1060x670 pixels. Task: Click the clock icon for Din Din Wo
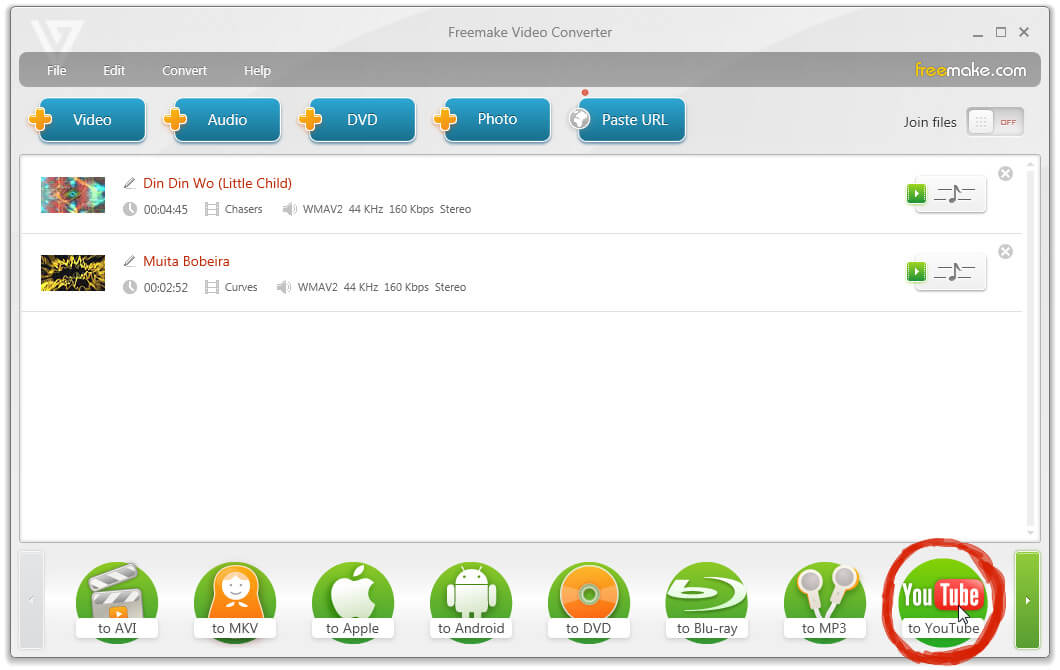pos(130,210)
